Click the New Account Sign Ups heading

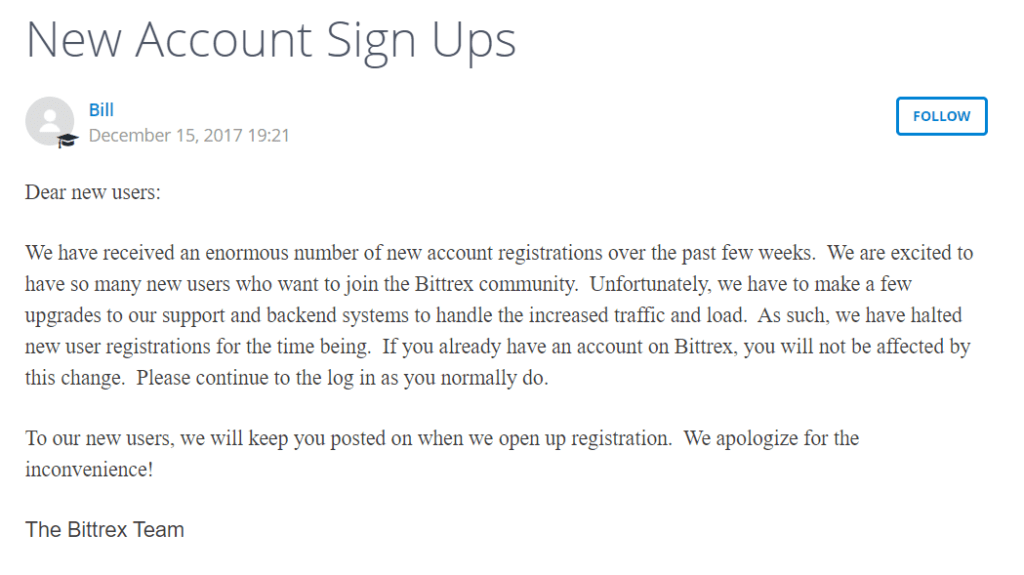[x=270, y=40]
